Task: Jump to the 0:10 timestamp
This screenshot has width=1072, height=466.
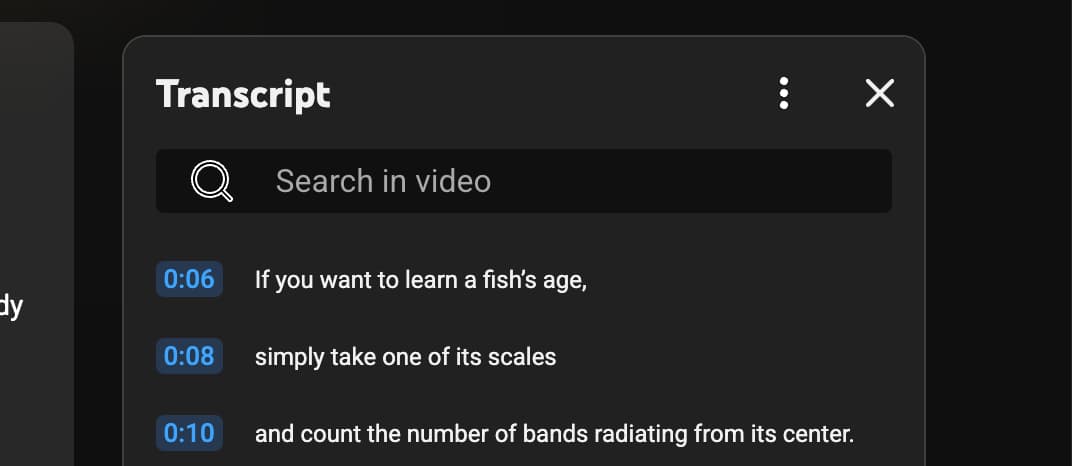Action: coord(189,434)
